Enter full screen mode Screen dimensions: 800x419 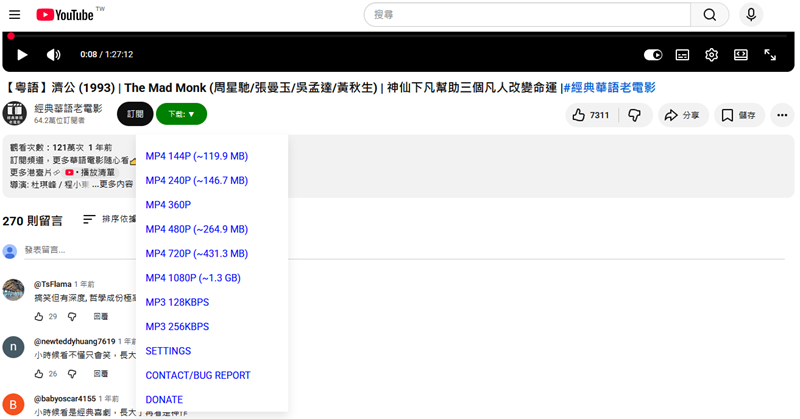[770, 55]
